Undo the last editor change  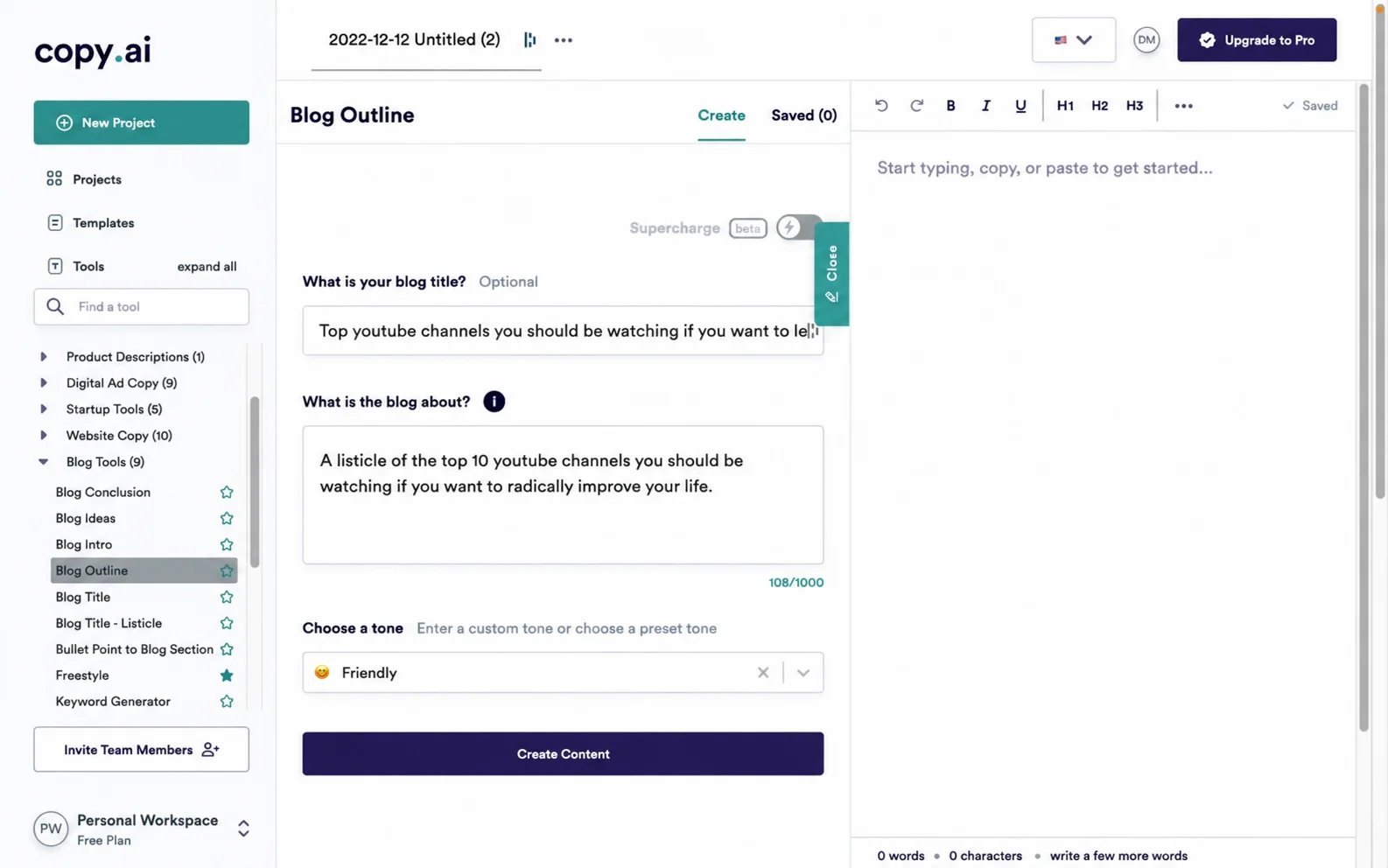click(x=881, y=106)
